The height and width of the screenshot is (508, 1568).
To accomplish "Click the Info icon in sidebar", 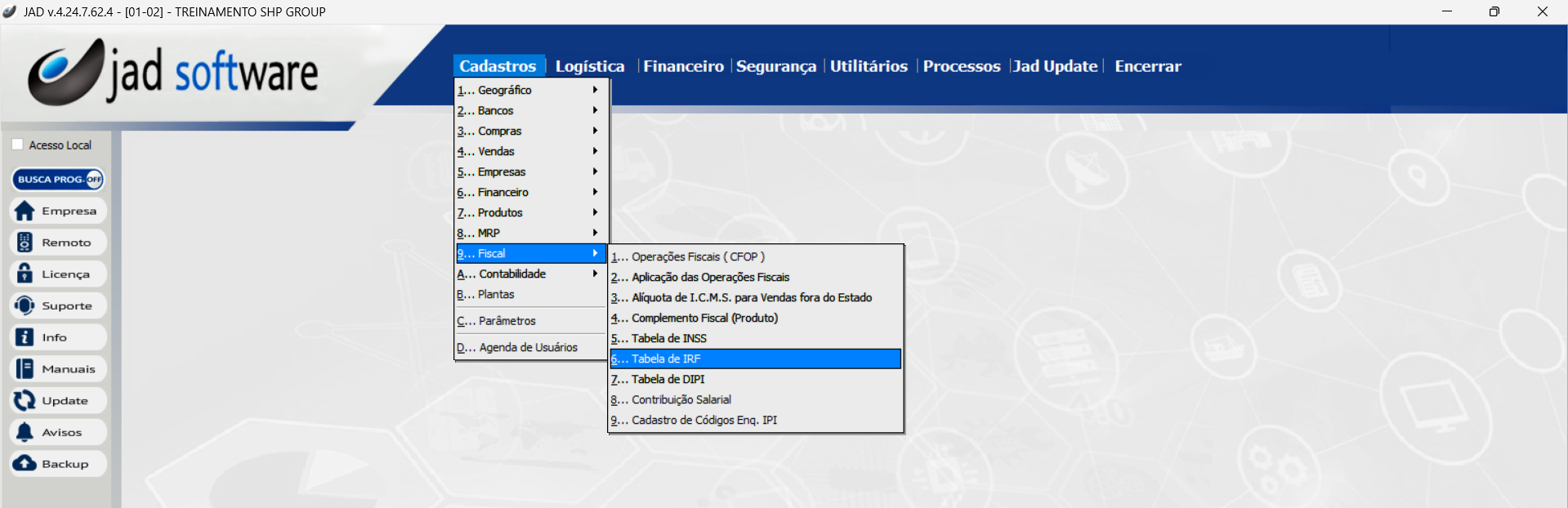I will 25,337.
